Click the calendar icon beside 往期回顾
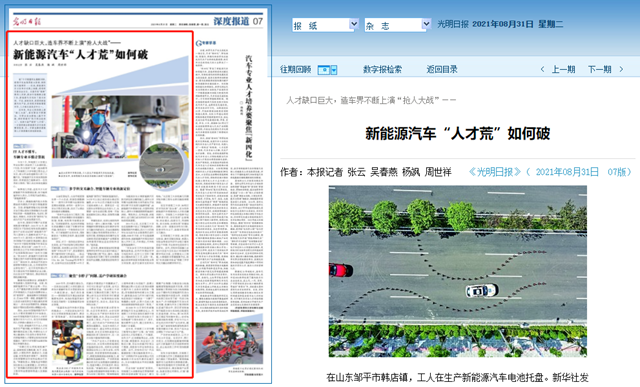 point(327,70)
